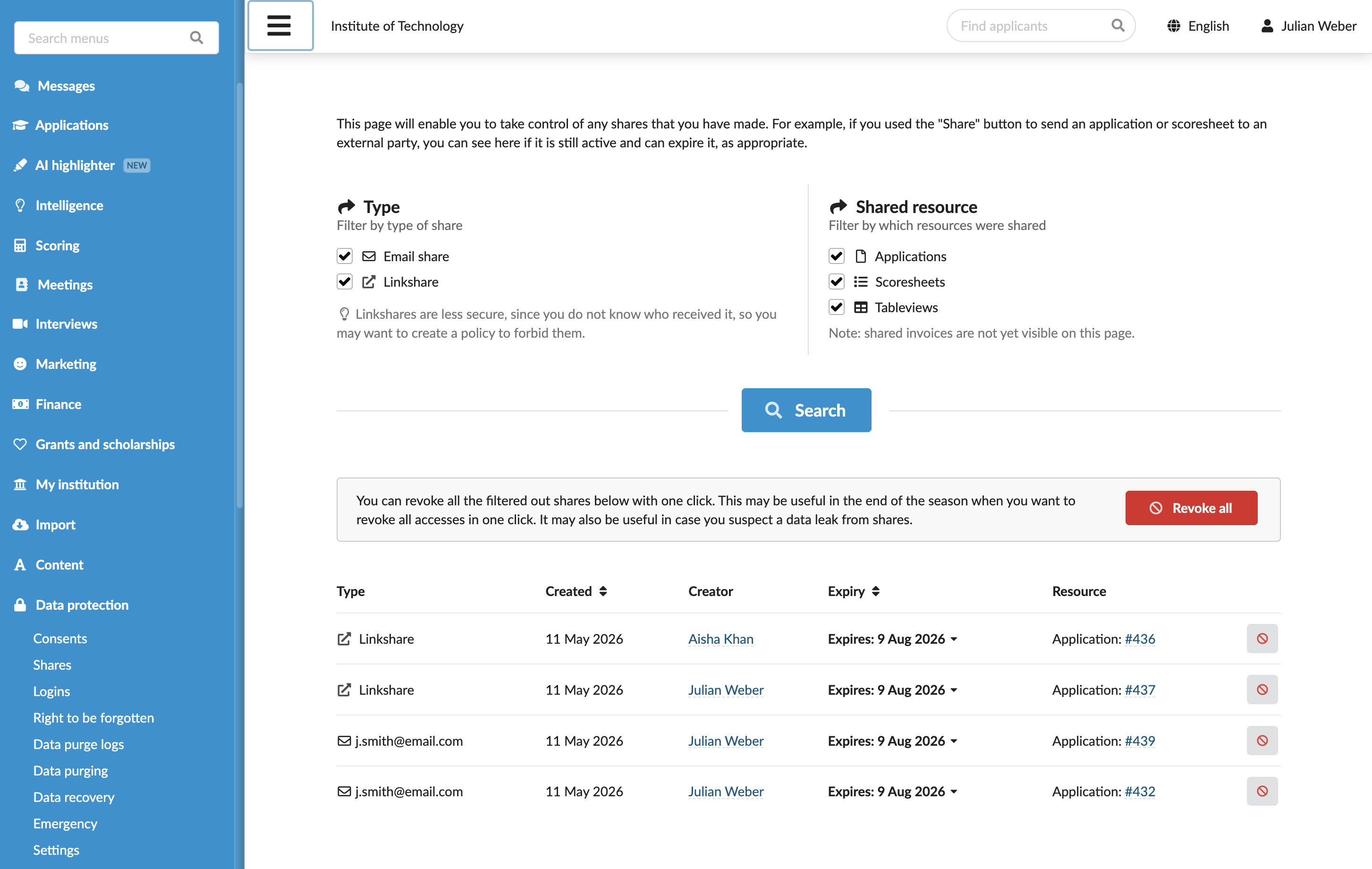Sort the table by Expiry

pos(854,591)
